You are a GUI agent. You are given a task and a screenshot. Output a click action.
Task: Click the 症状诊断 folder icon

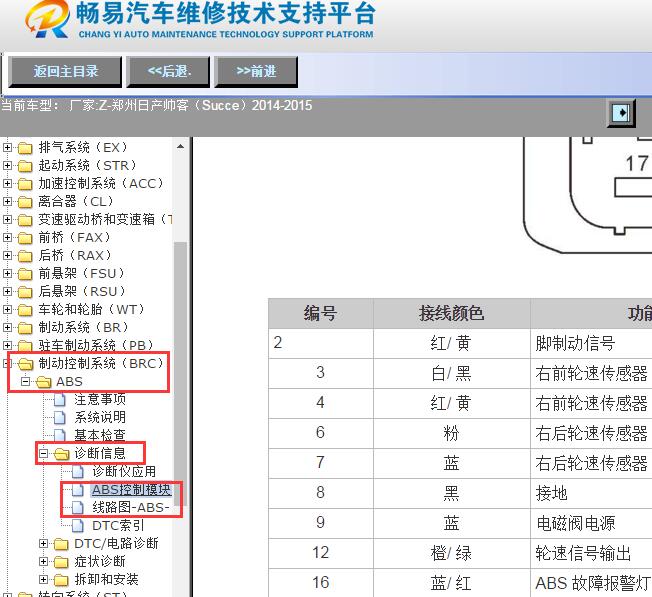pyautogui.click(x=61, y=562)
